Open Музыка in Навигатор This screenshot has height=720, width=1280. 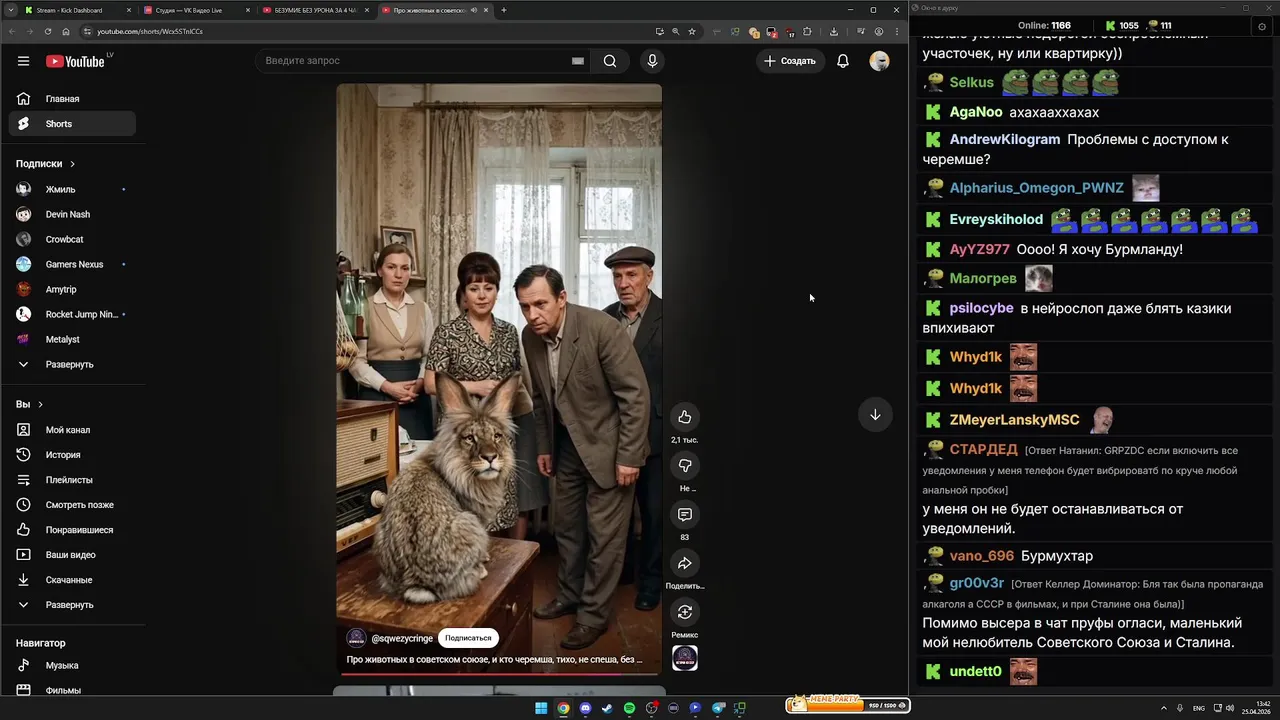[x=72, y=666]
